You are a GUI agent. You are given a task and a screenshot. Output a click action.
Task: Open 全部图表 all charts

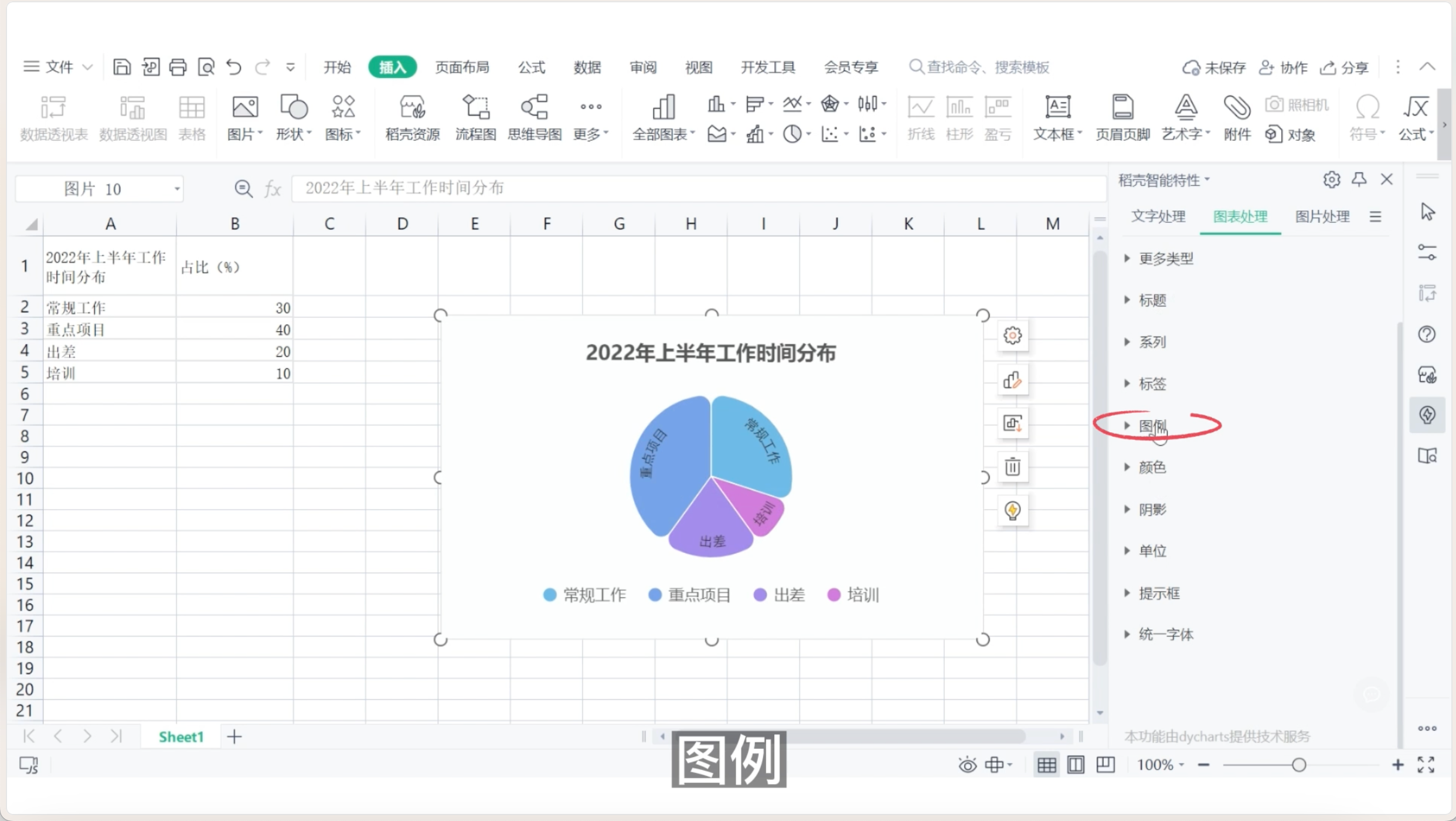pyautogui.click(x=664, y=118)
